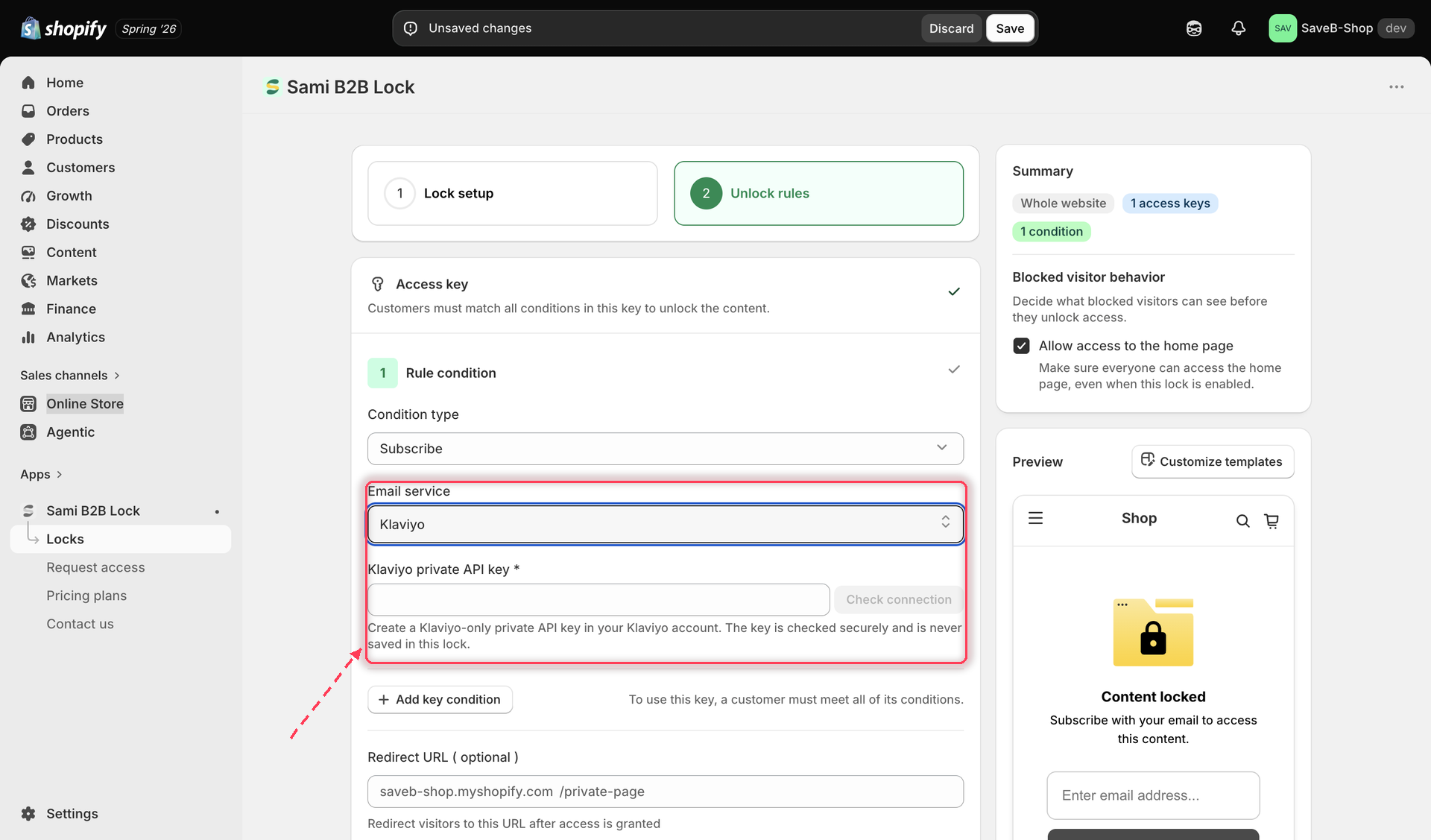Expand the Sales channels section
1431x840 pixels.
coord(70,376)
